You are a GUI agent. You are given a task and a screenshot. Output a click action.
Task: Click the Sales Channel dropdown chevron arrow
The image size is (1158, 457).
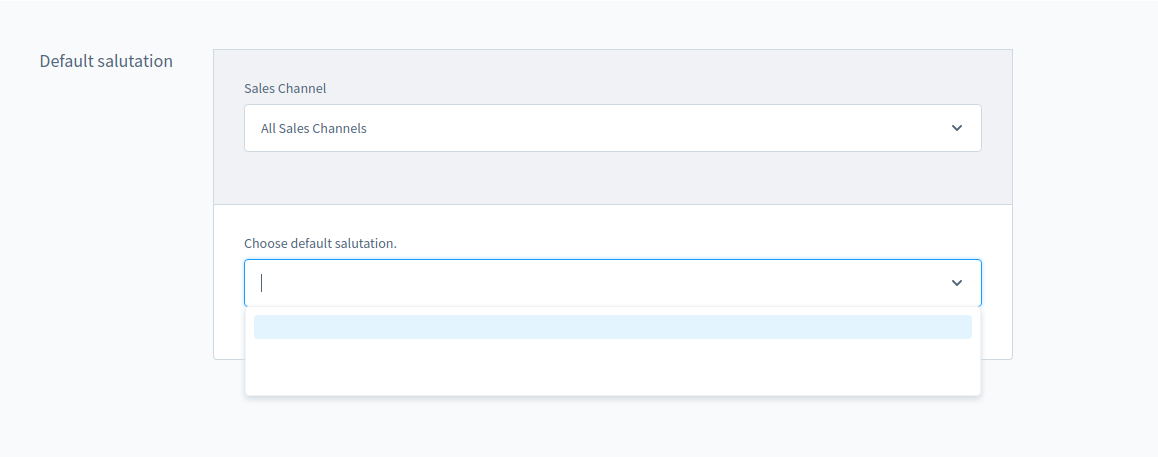point(956,128)
